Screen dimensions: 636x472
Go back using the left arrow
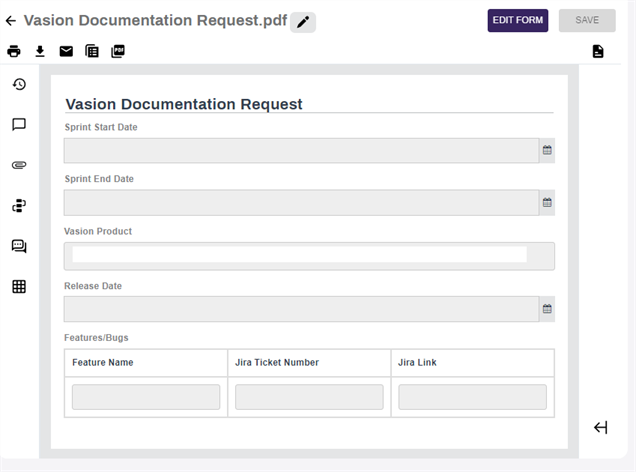11,21
